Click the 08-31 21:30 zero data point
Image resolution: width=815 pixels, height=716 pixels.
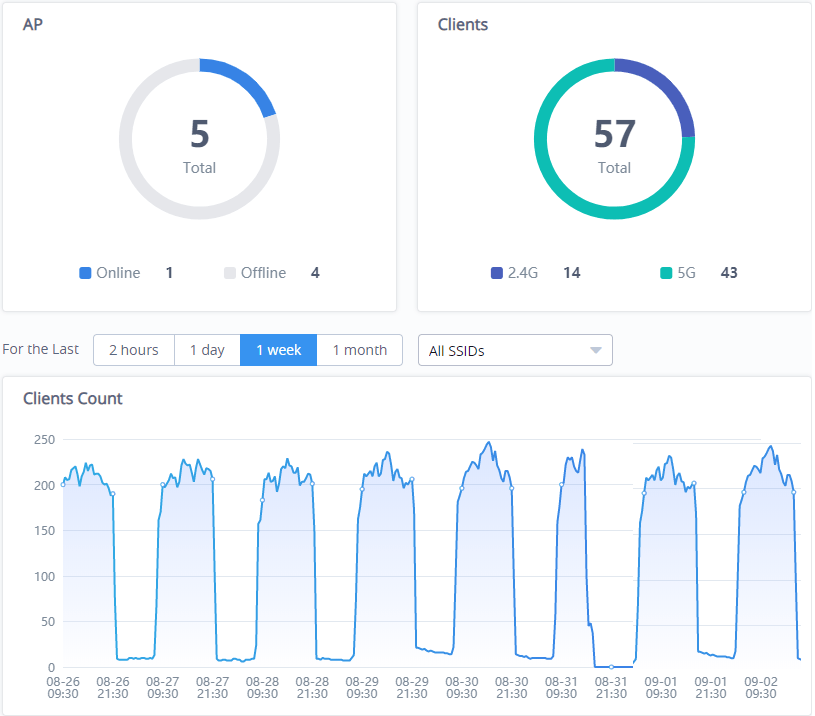click(x=611, y=666)
